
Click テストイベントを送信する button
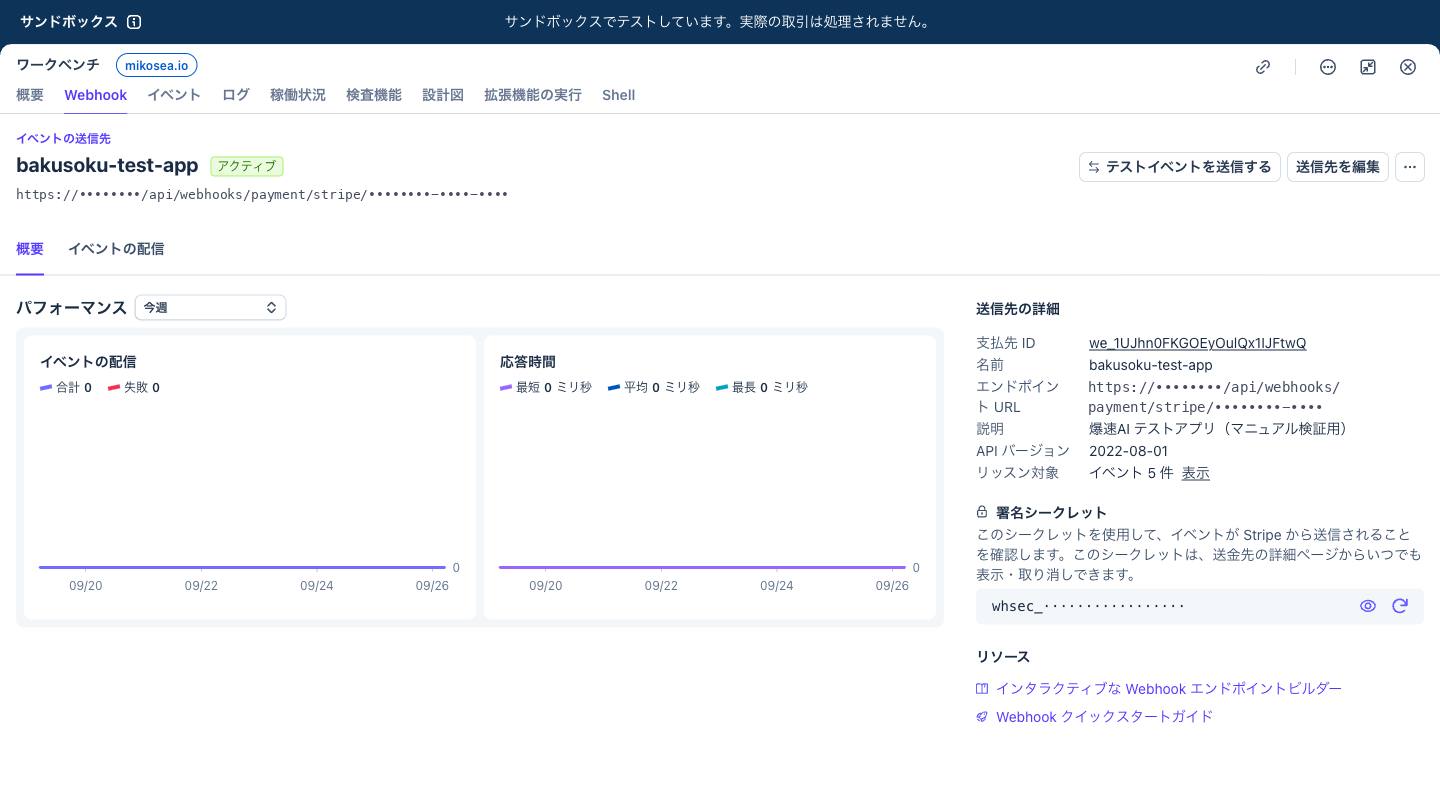pos(1180,167)
